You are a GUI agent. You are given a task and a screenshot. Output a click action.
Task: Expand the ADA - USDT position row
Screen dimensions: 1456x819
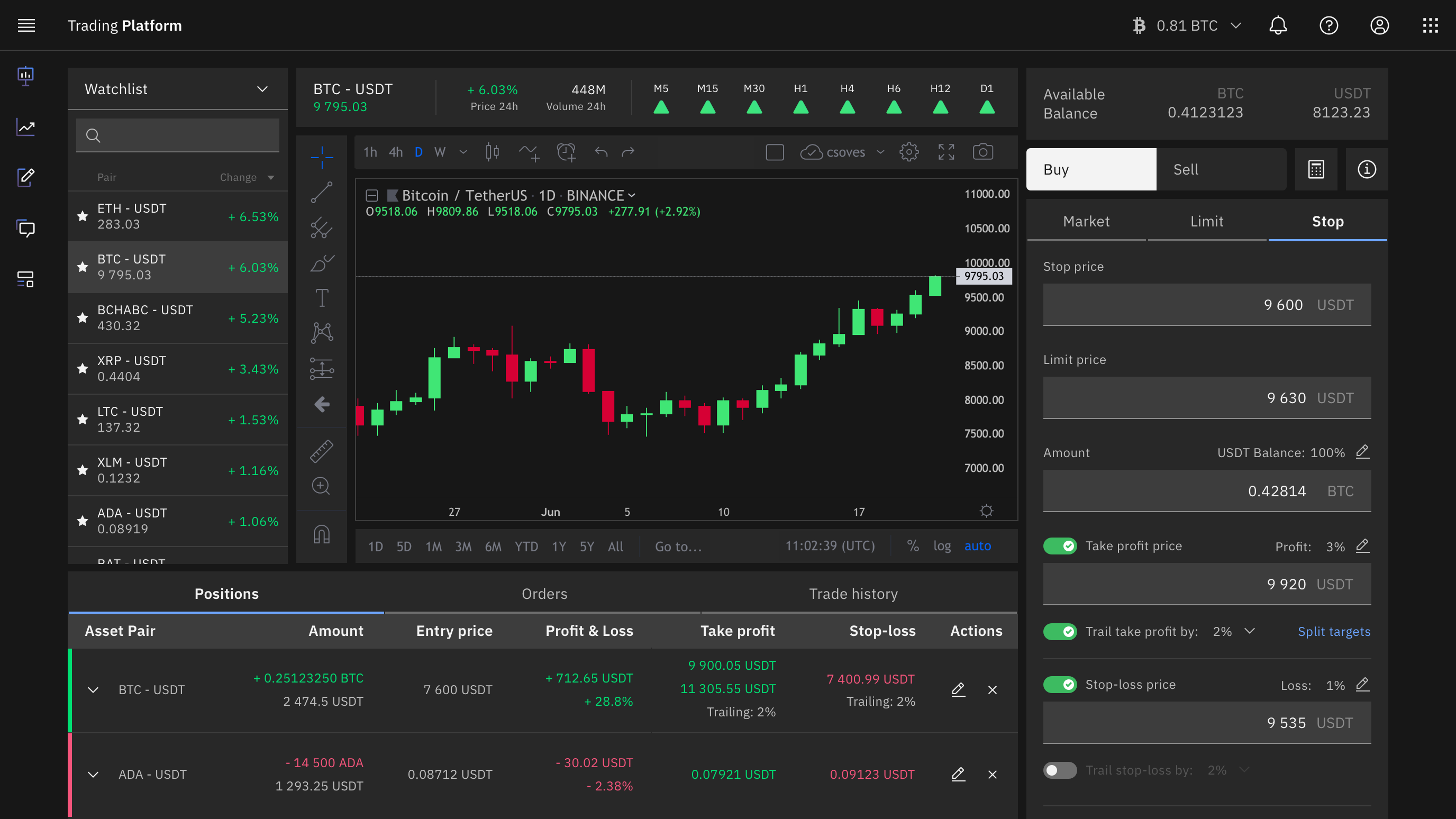[x=93, y=775]
